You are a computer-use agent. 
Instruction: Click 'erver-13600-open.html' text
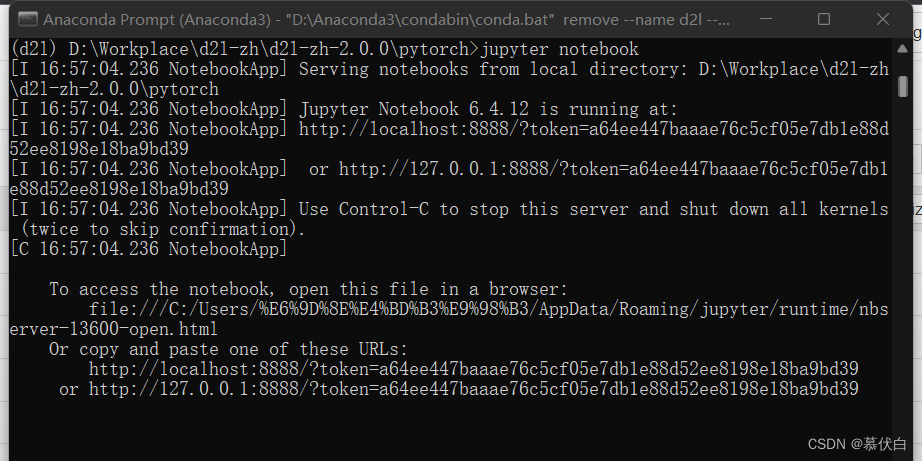[x=114, y=329]
